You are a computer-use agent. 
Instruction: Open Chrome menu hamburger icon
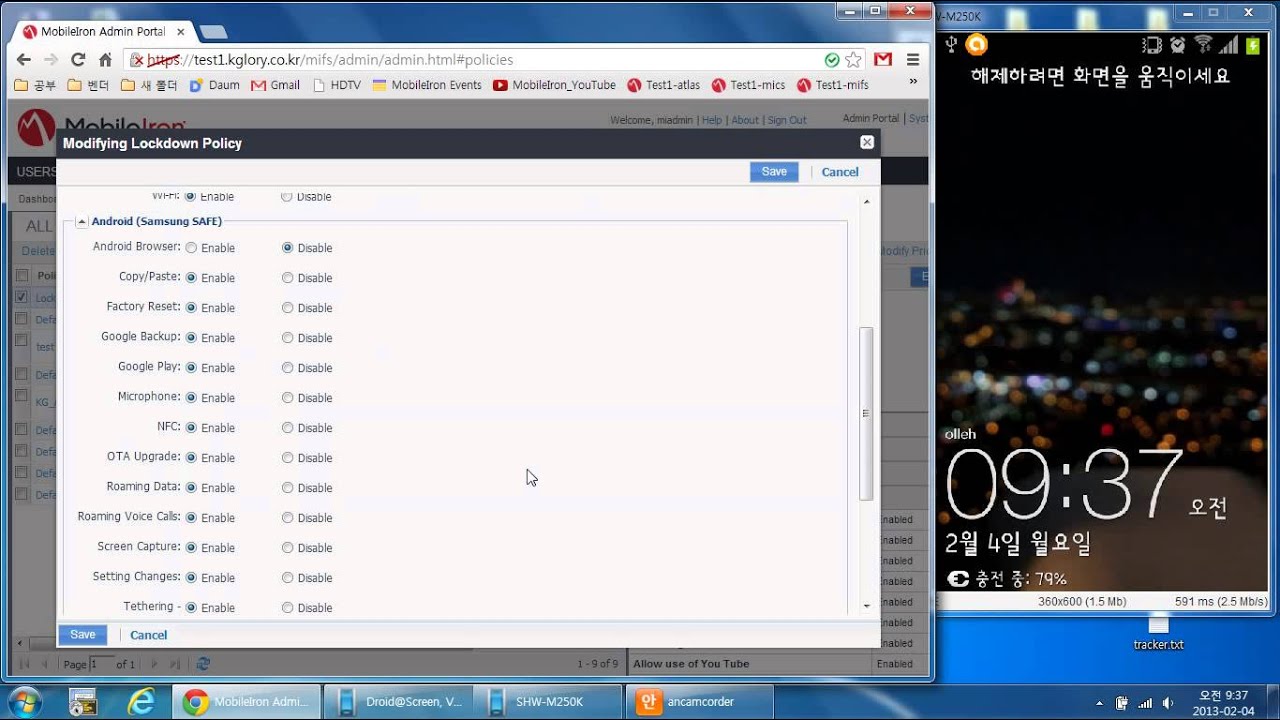coord(912,60)
